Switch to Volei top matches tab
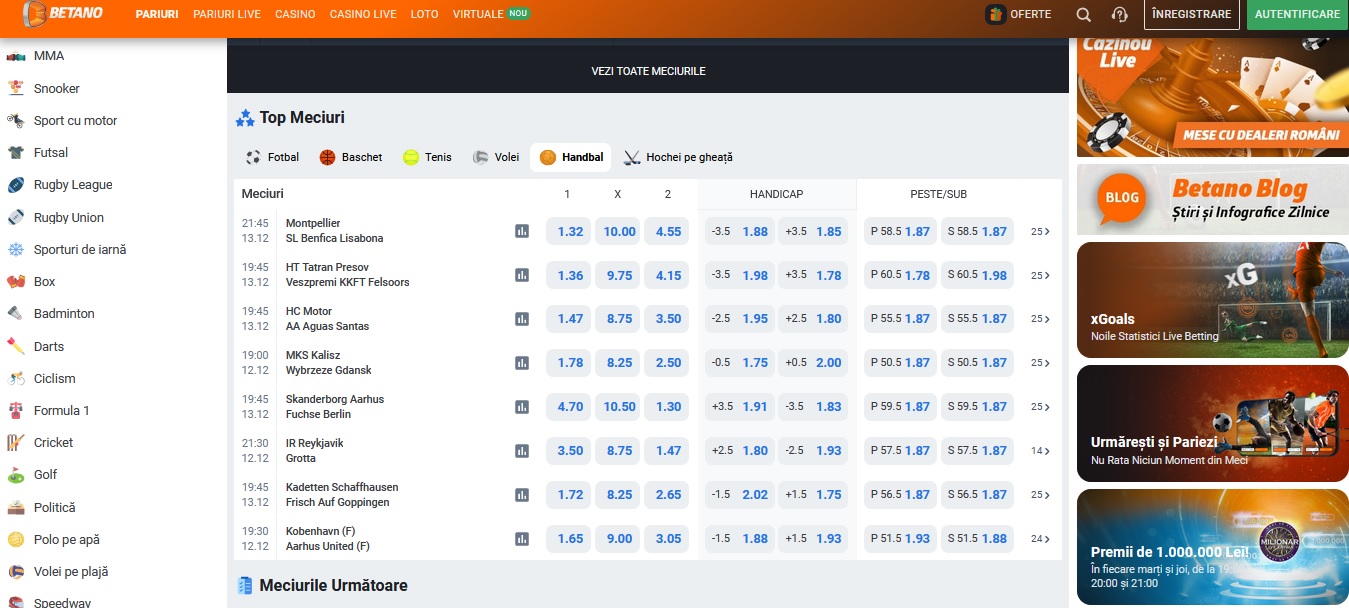 [x=496, y=157]
